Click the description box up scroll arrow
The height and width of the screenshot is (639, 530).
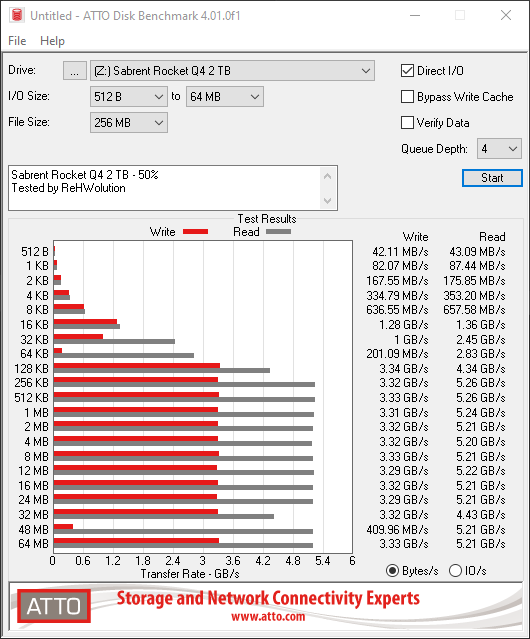pyautogui.click(x=327, y=176)
